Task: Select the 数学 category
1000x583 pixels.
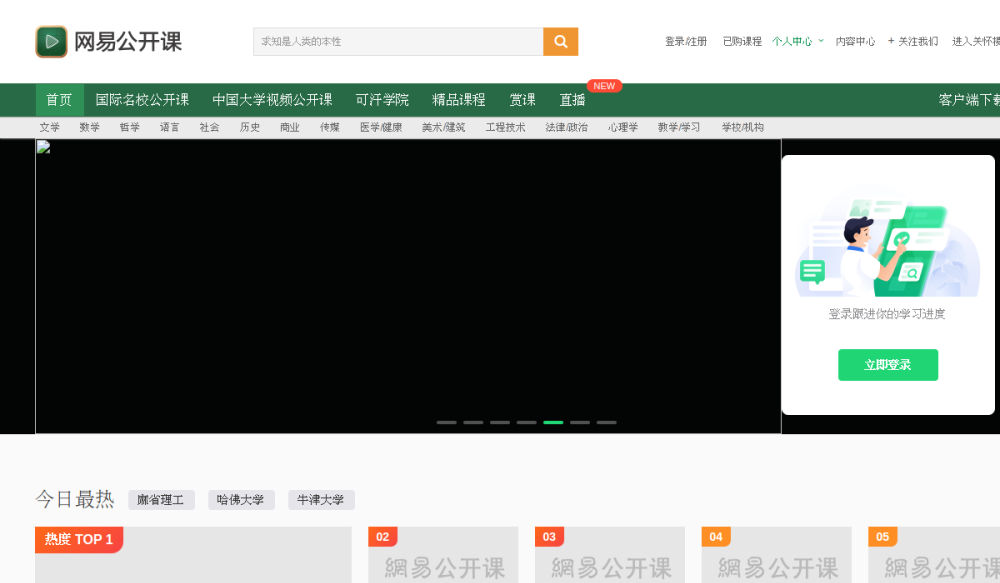Action: click(89, 128)
